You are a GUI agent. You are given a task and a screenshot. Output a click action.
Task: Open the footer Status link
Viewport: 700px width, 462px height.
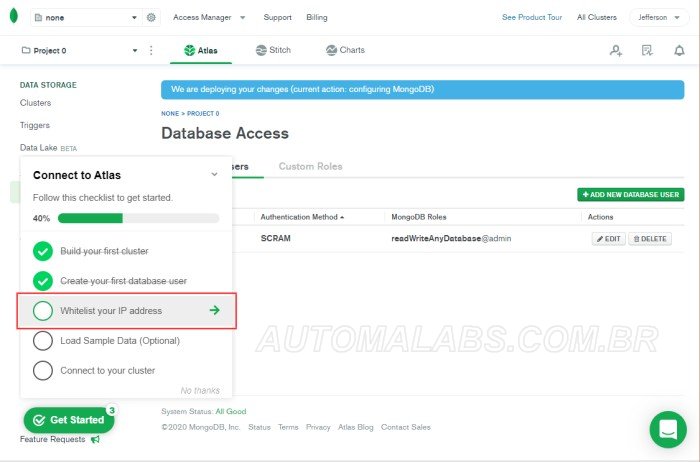click(x=259, y=427)
